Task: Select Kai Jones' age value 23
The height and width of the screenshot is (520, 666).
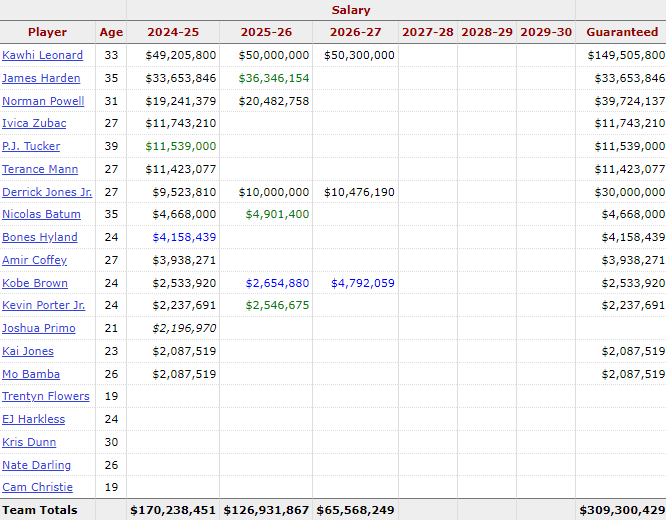Action: click(x=111, y=351)
